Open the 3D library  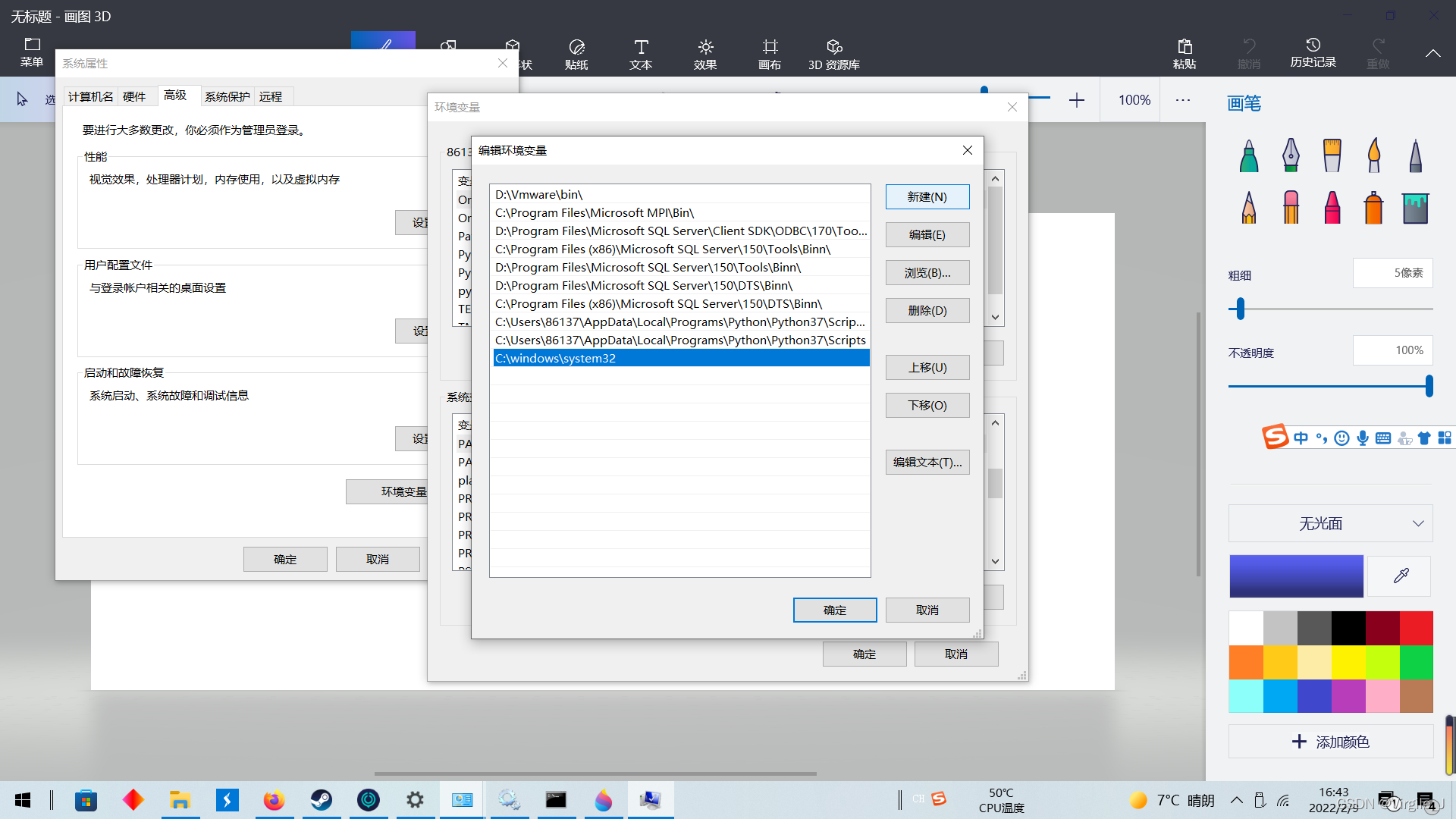pyautogui.click(x=833, y=54)
